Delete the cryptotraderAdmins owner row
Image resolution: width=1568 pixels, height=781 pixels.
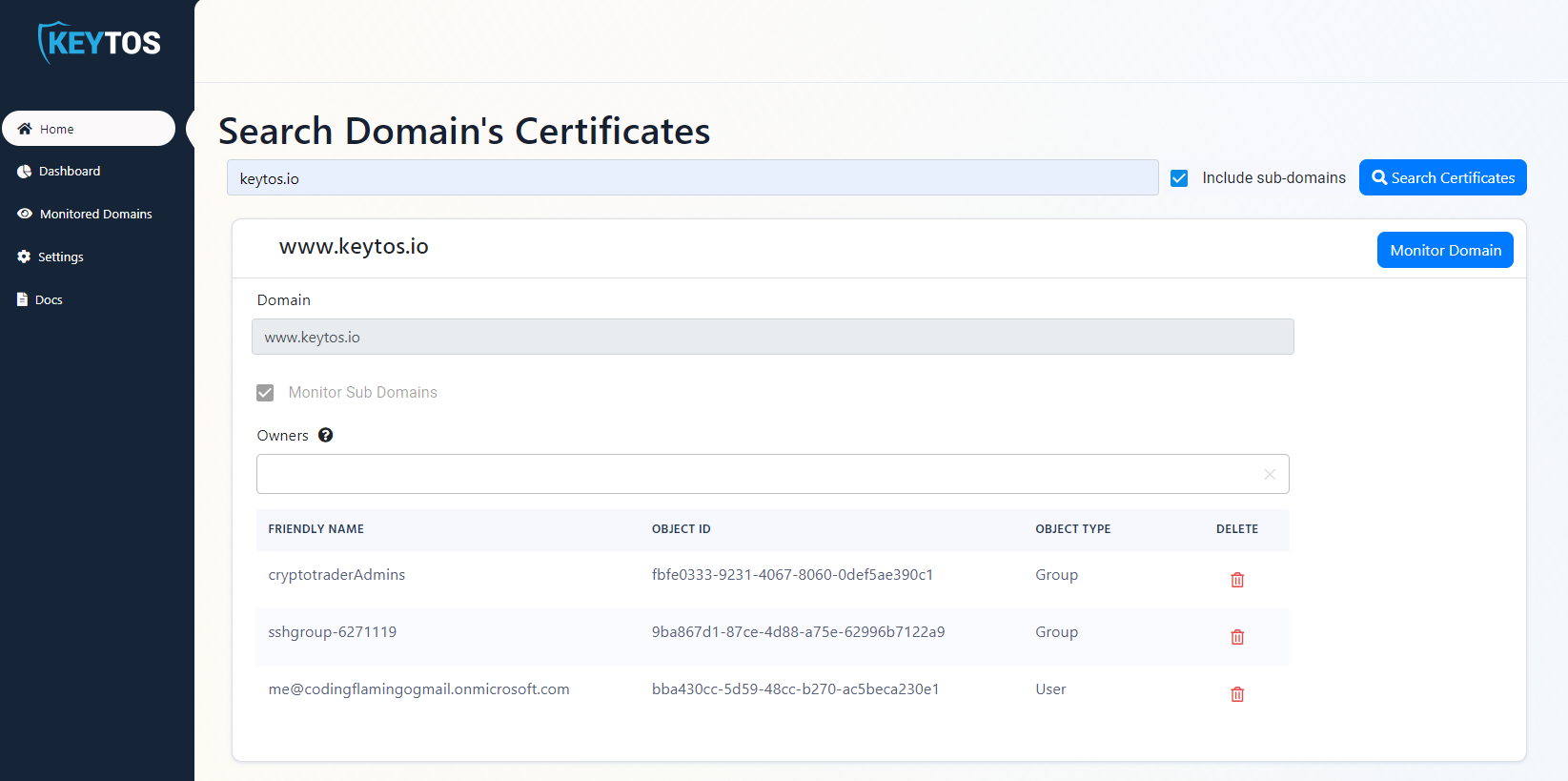(x=1237, y=580)
